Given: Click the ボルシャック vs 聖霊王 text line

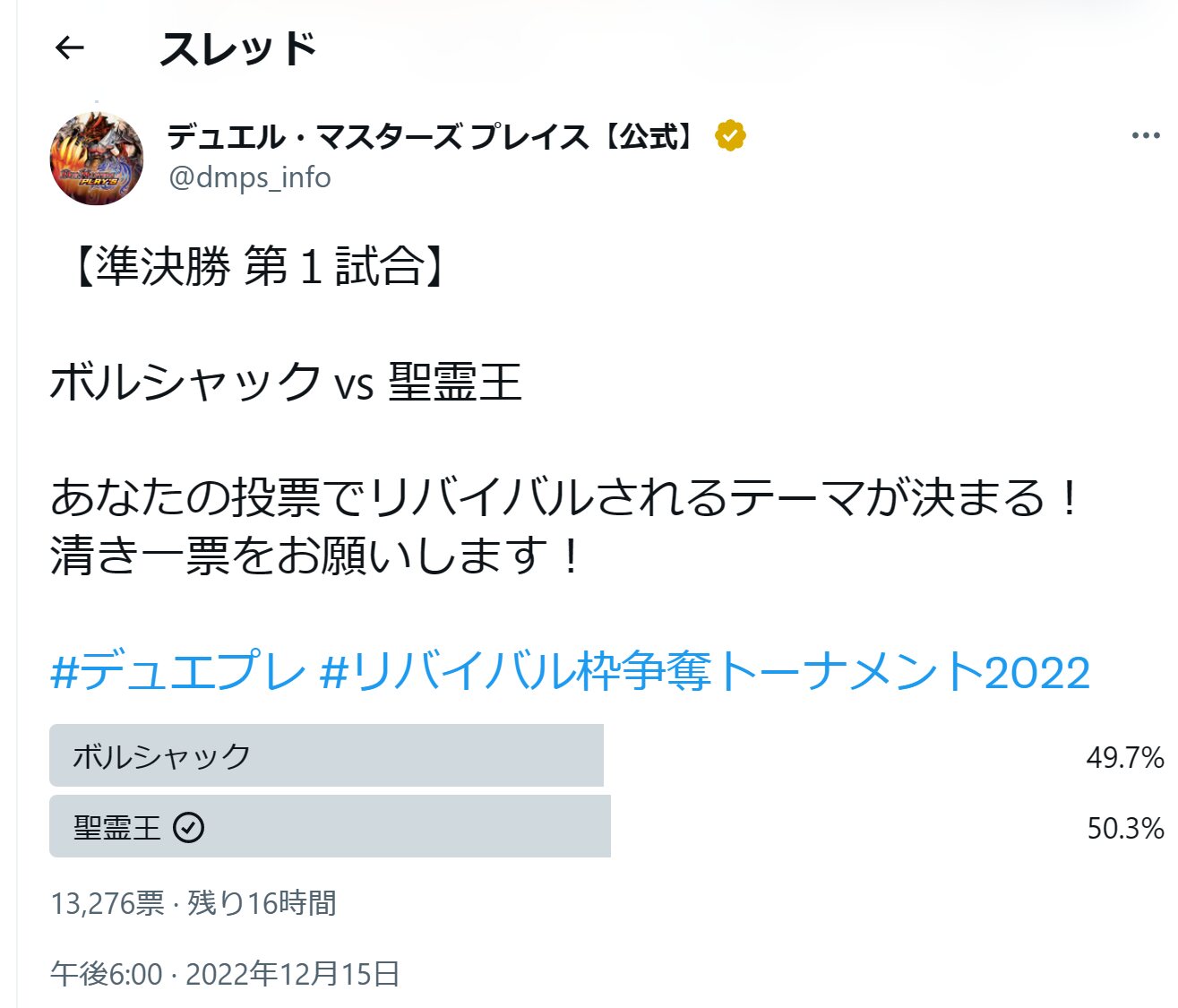Looking at the screenshot, I should tap(286, 383).
